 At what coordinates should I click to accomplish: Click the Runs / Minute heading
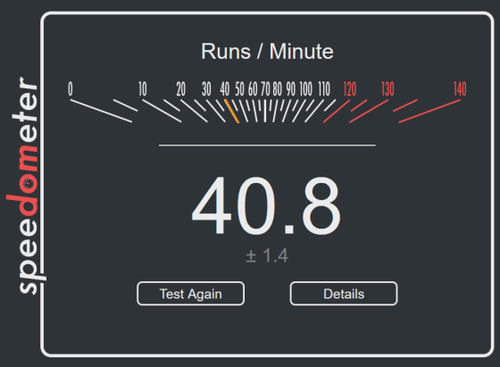point(267,51)
